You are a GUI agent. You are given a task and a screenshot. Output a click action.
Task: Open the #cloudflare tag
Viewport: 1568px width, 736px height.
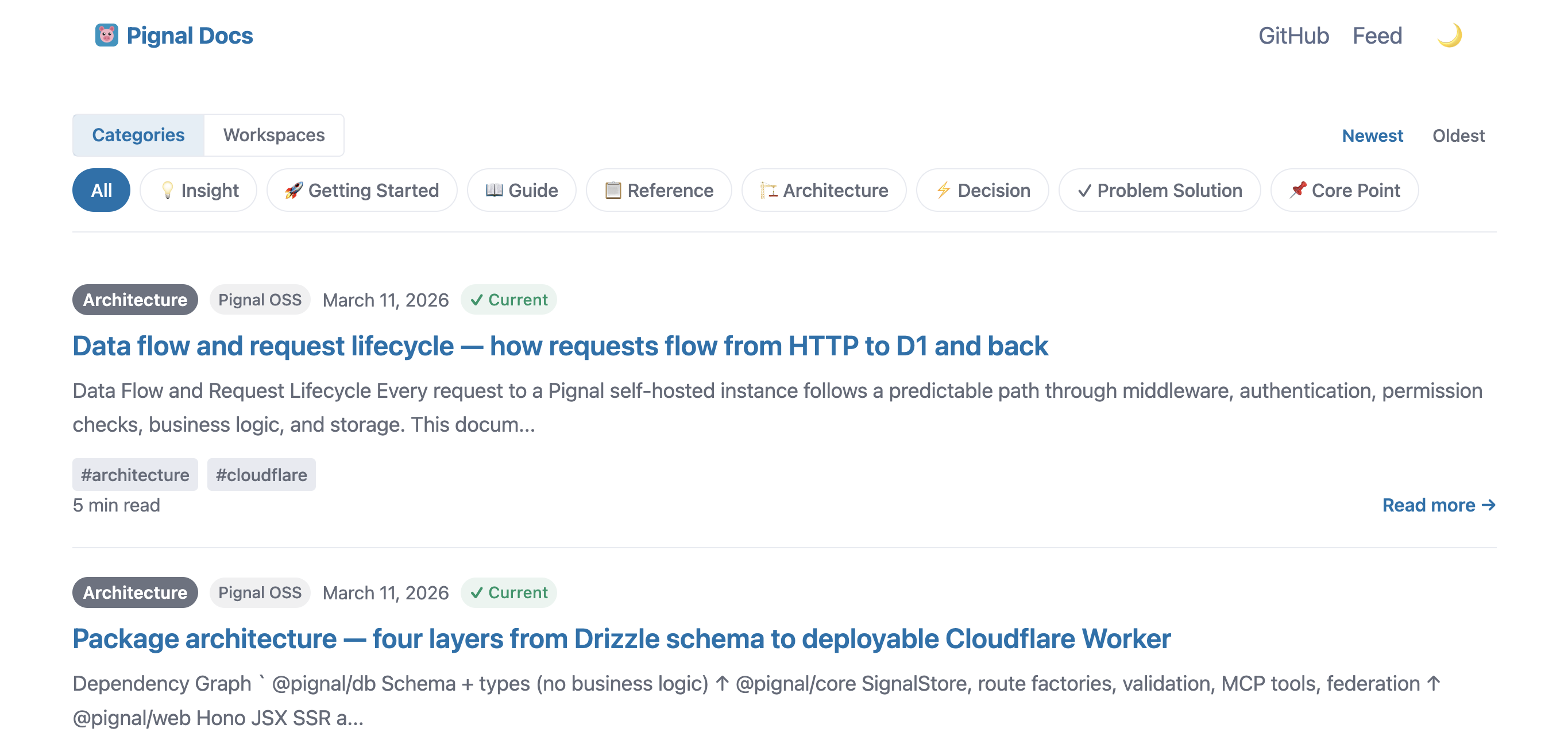click(x=261, y=474)
